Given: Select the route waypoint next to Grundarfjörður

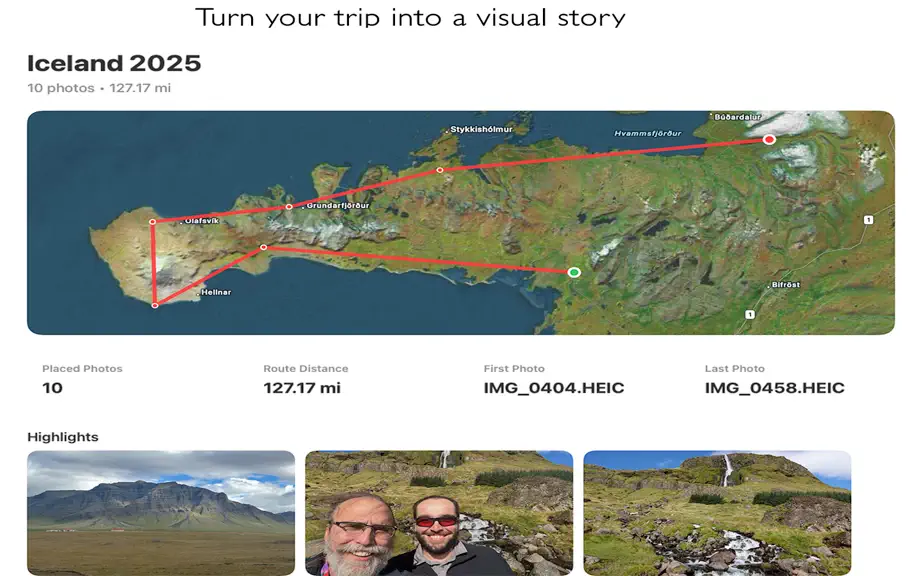Looking at the screenshot, I should tap(289, 207).
